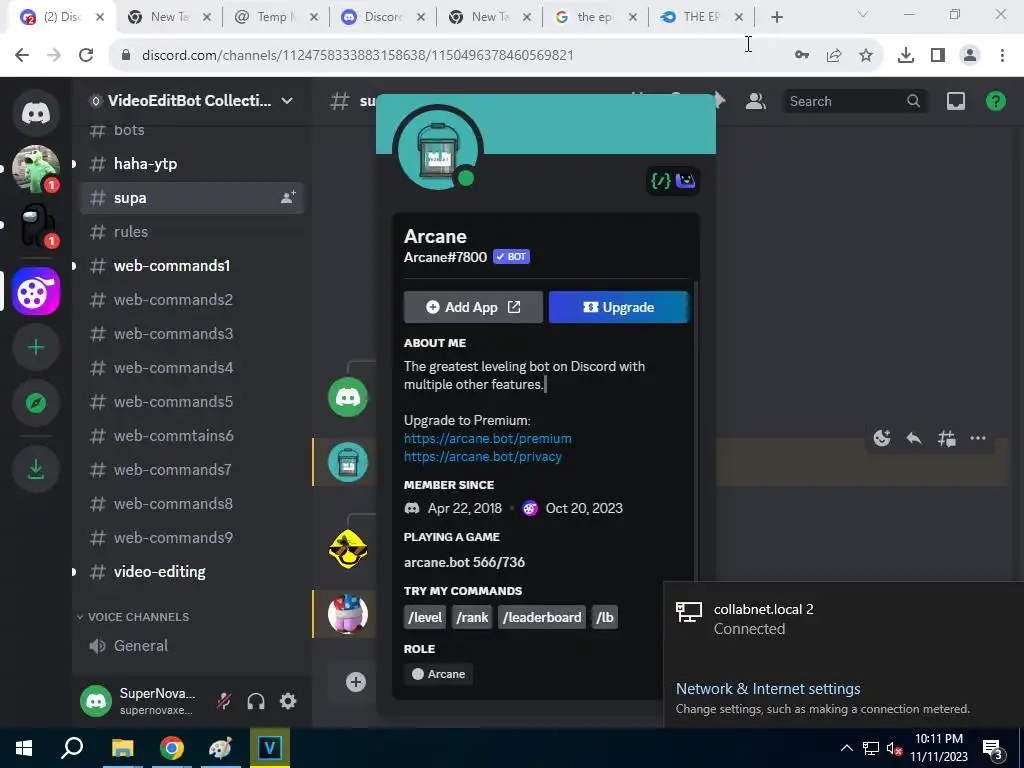Viewport: 1024px width, 768px height.
Task: Click the Add Reaction emoji icon
Action: click(882, 438)
